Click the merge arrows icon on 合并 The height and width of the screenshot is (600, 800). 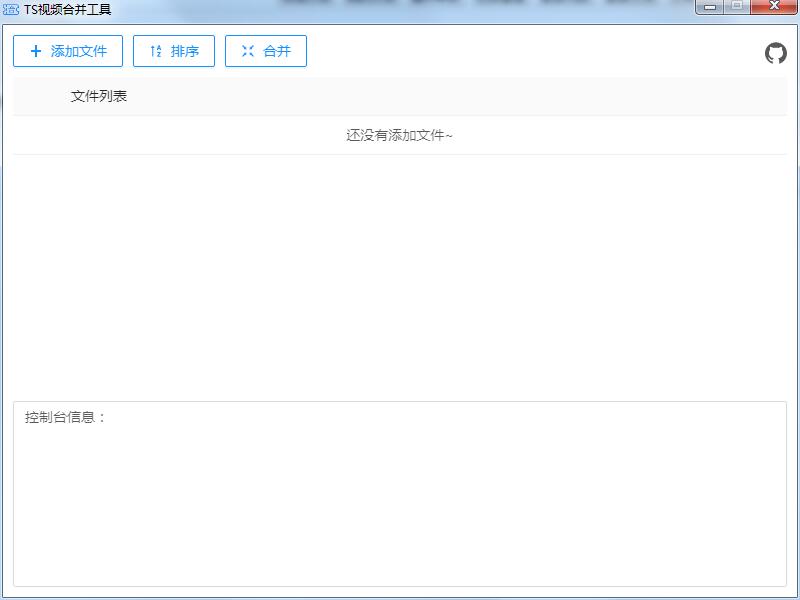pyautogui.click(x=248, y=51)
